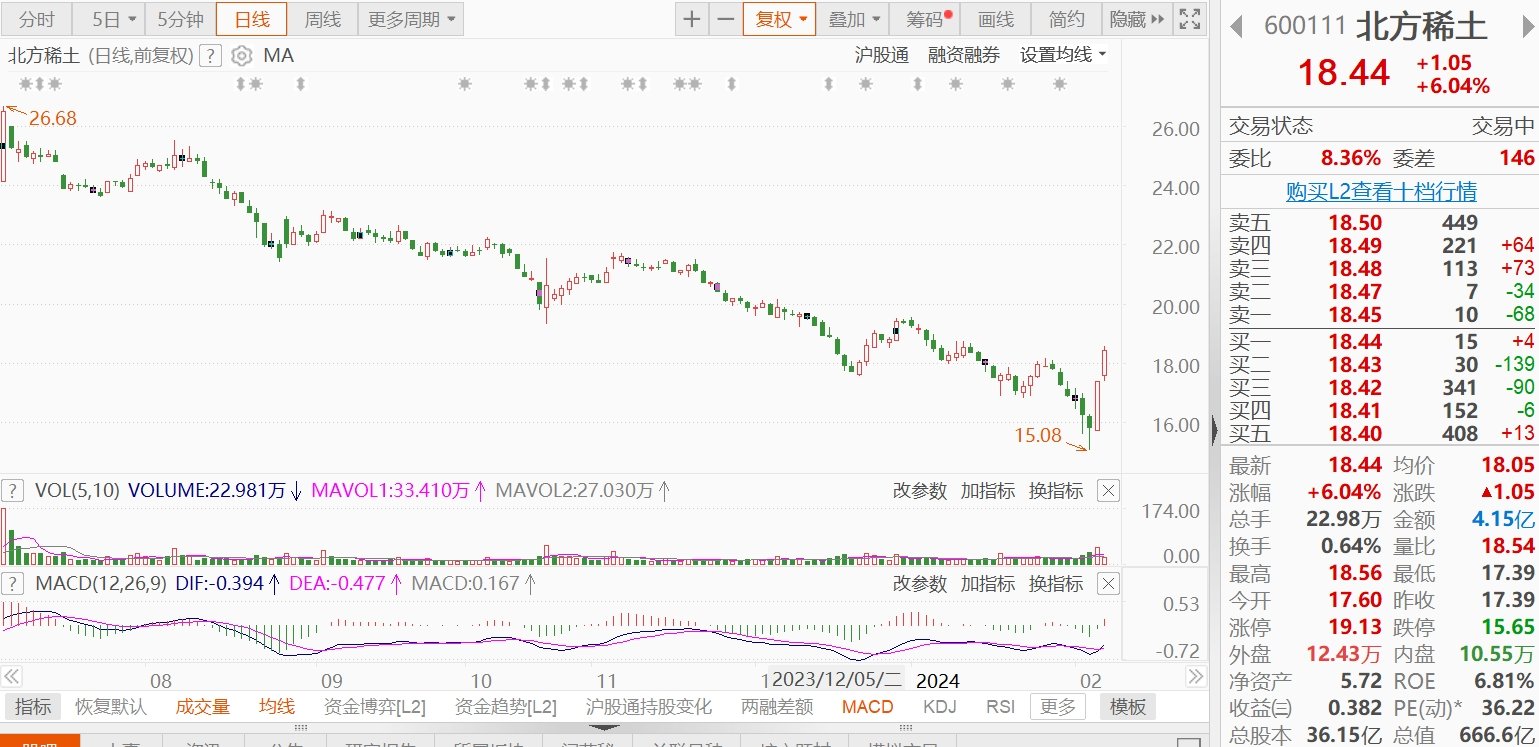This screenshot has width=1539, height=747.
Task: Click the chip distribution 筹码 button
Action: (x=925, y=19)
